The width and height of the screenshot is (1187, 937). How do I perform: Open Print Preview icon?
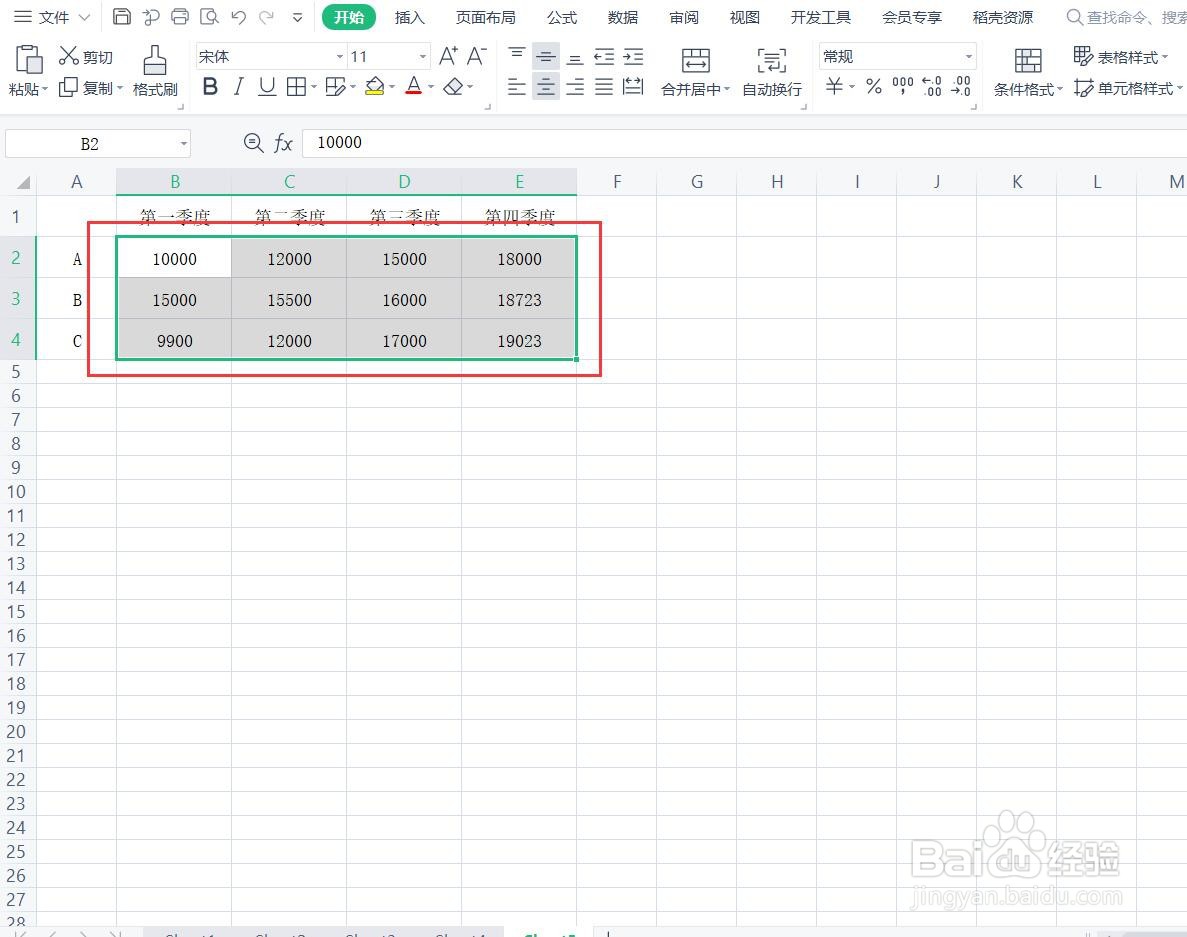(209, 17)
